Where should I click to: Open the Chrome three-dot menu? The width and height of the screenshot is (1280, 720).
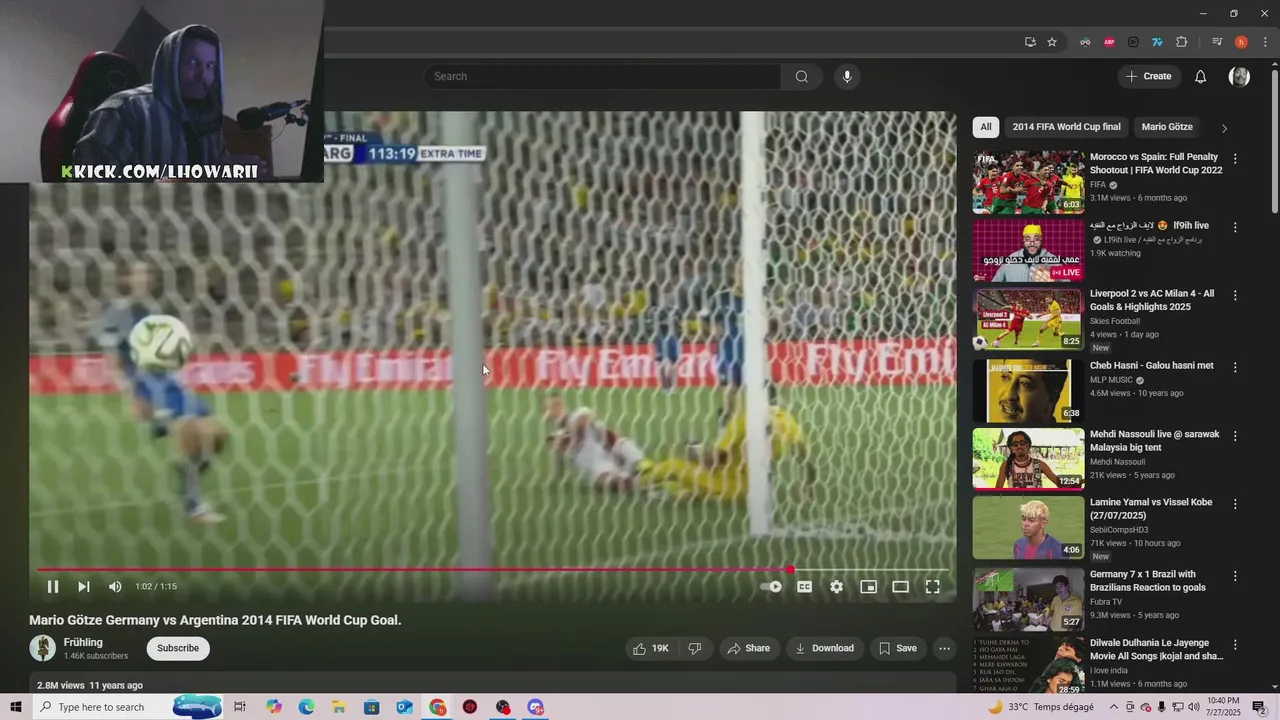[1265, 42]
